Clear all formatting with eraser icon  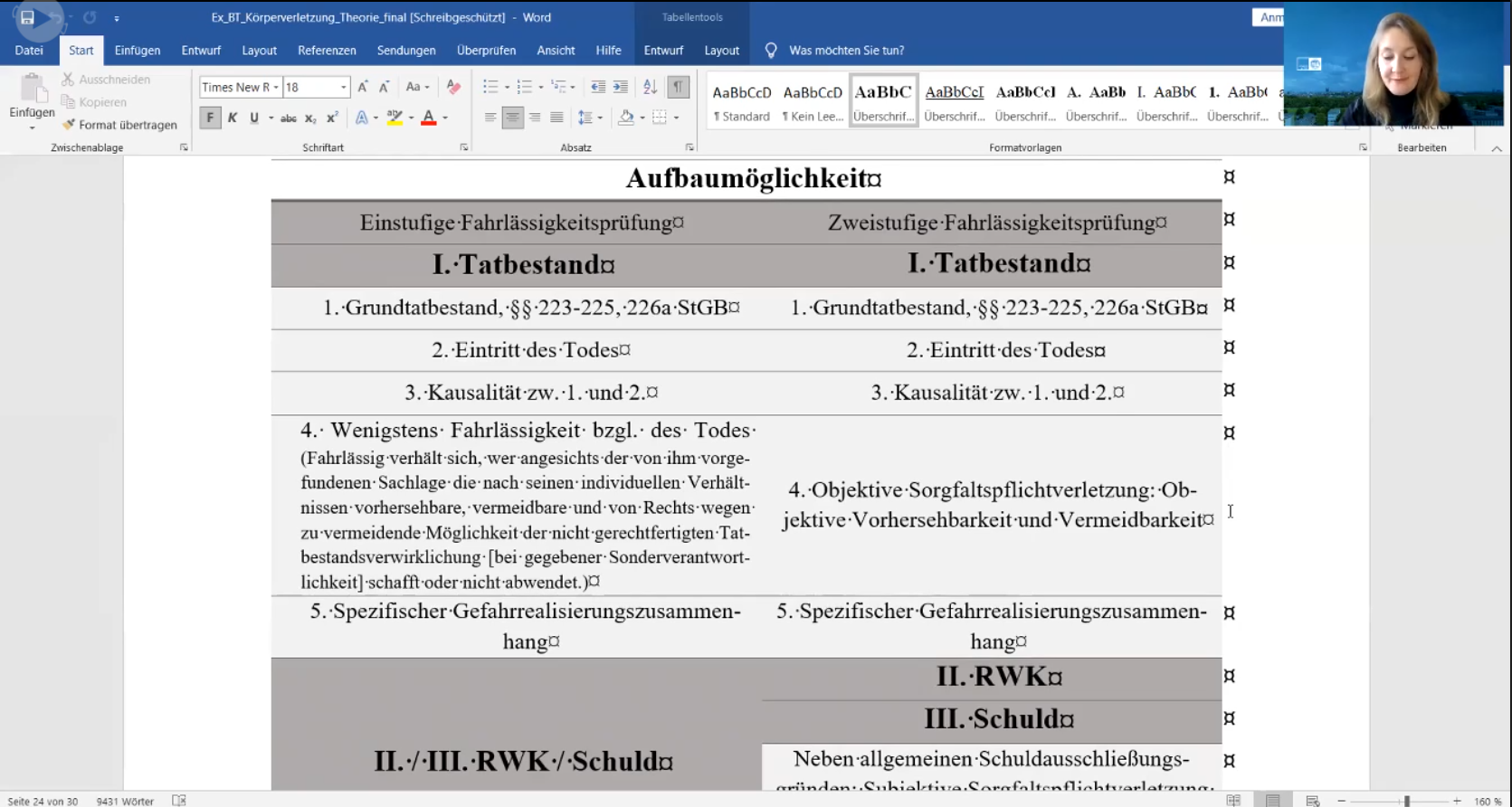pos(454,87)
